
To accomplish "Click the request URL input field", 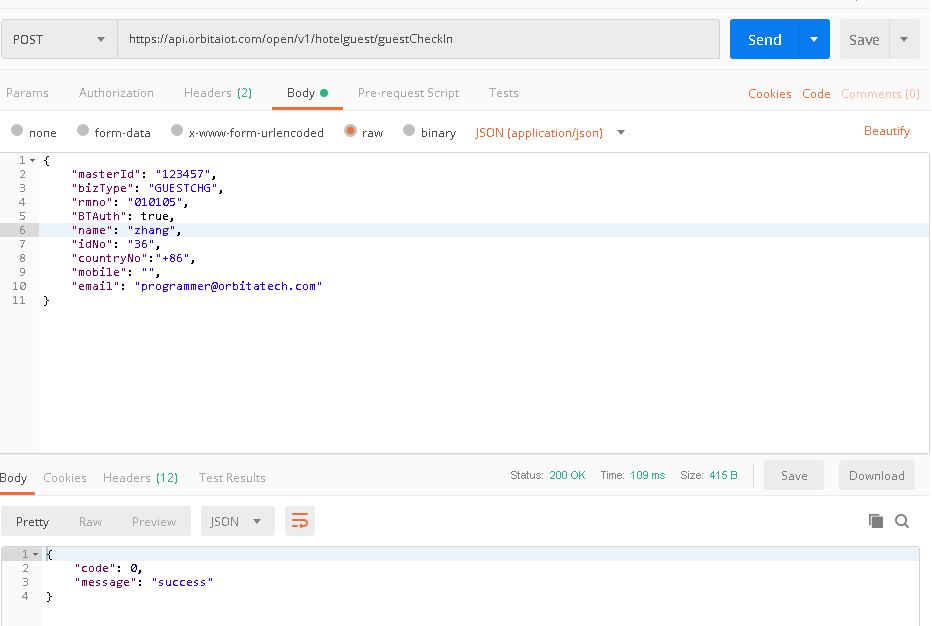I will 418,40.
